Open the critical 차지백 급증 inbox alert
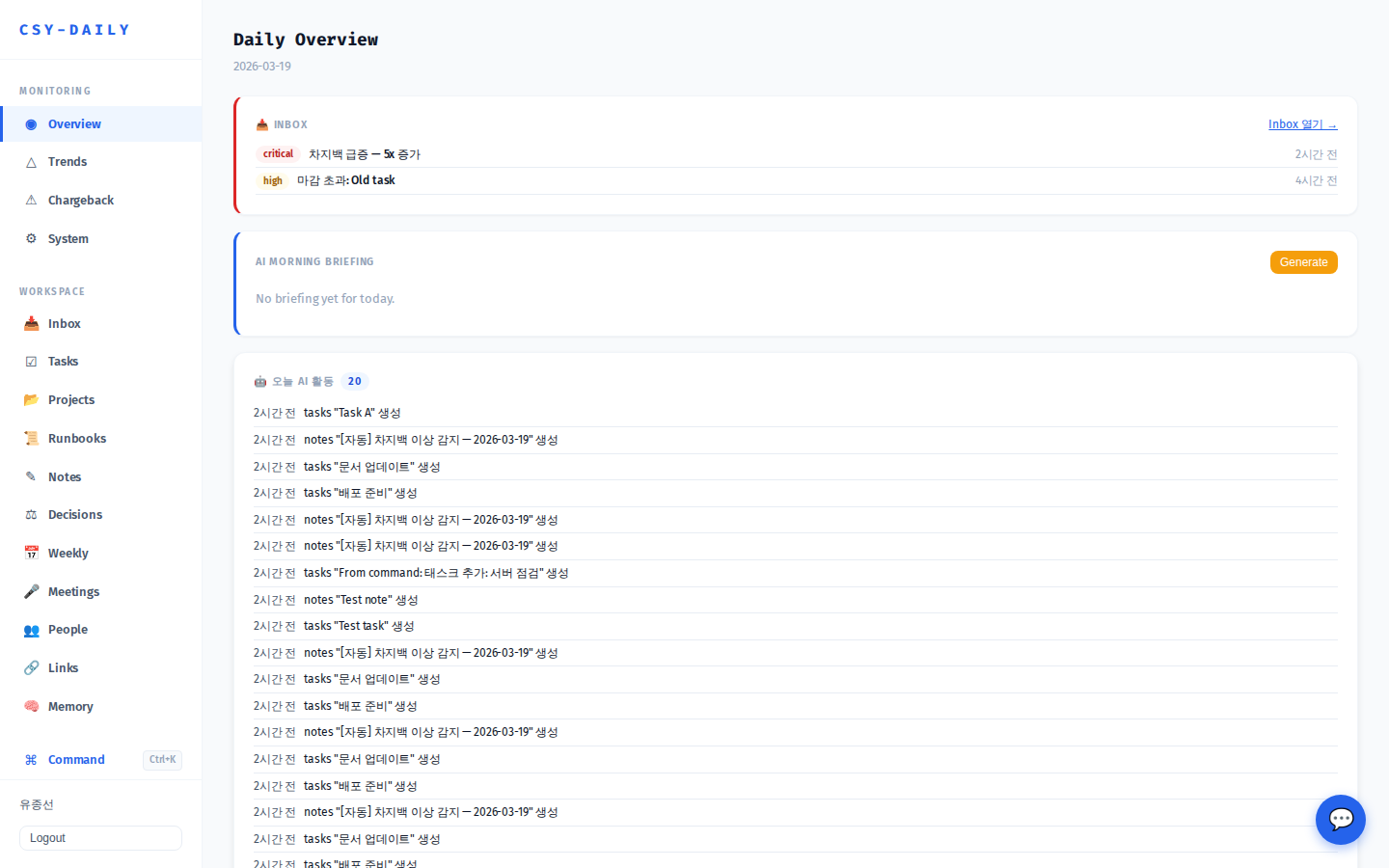This screenshot has height=868, width=1389. [x=365, y=154]
